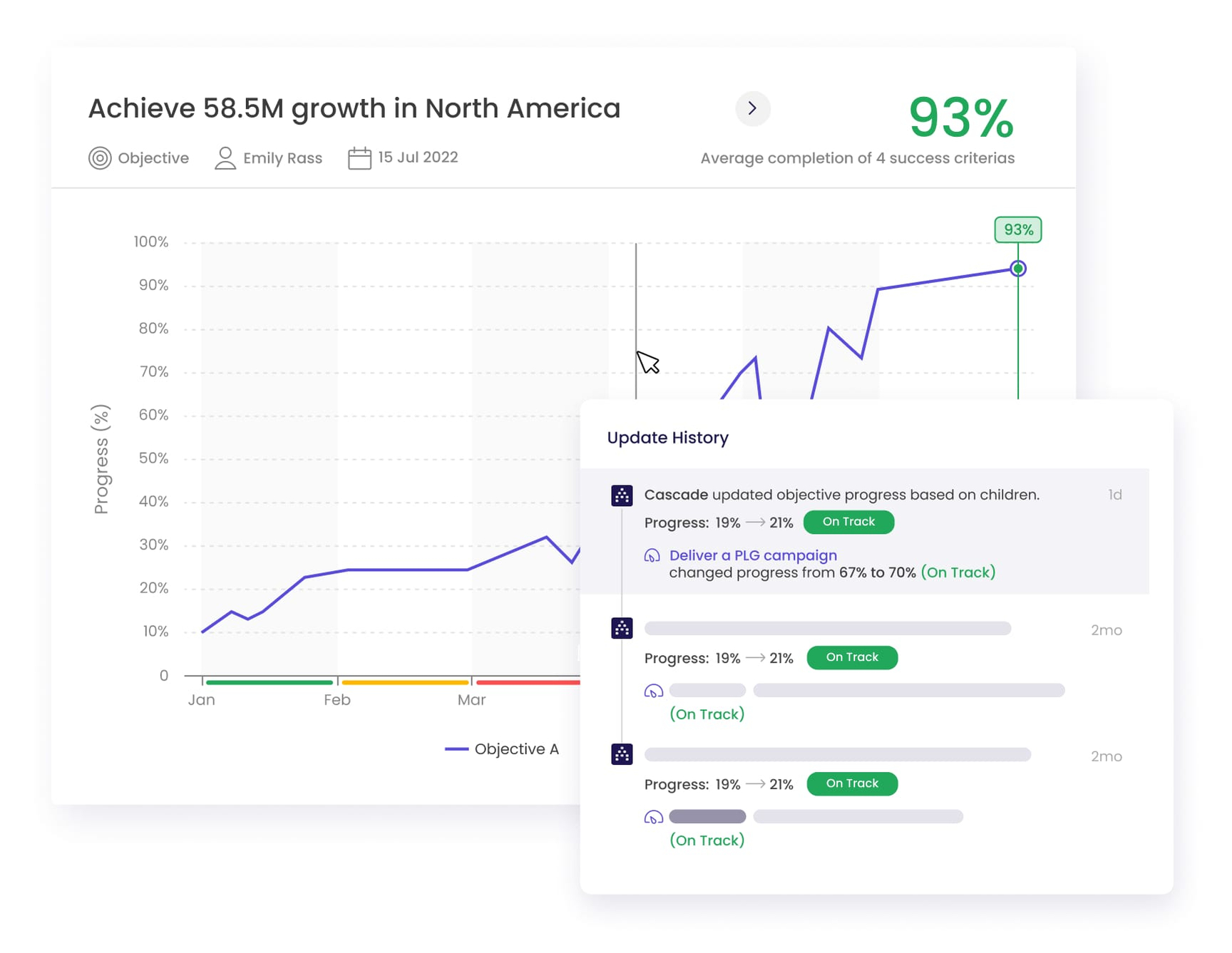Click the large 93% completion figure
Image resolution: width=1232 pixels, height=953 pixels.
point(961,118)
